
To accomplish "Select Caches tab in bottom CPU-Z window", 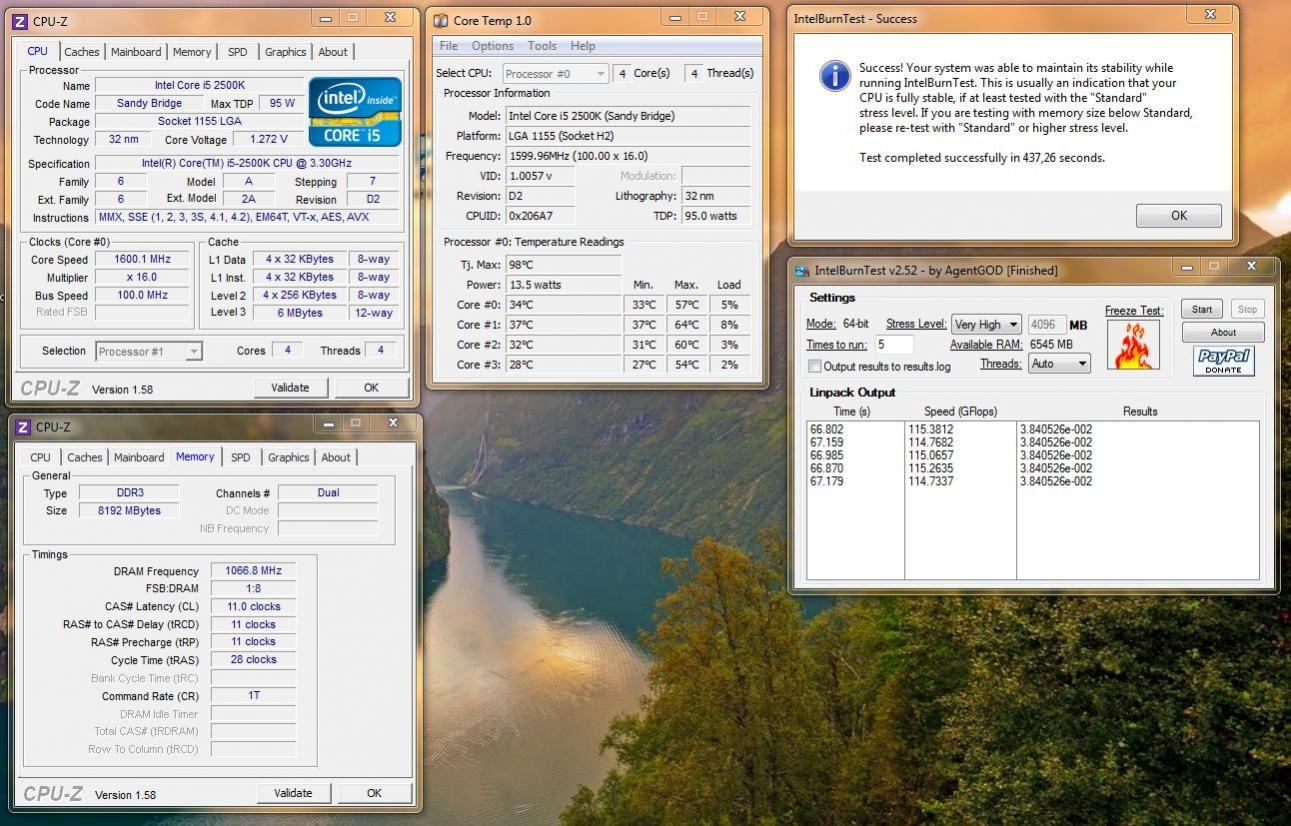I will 84,458.
